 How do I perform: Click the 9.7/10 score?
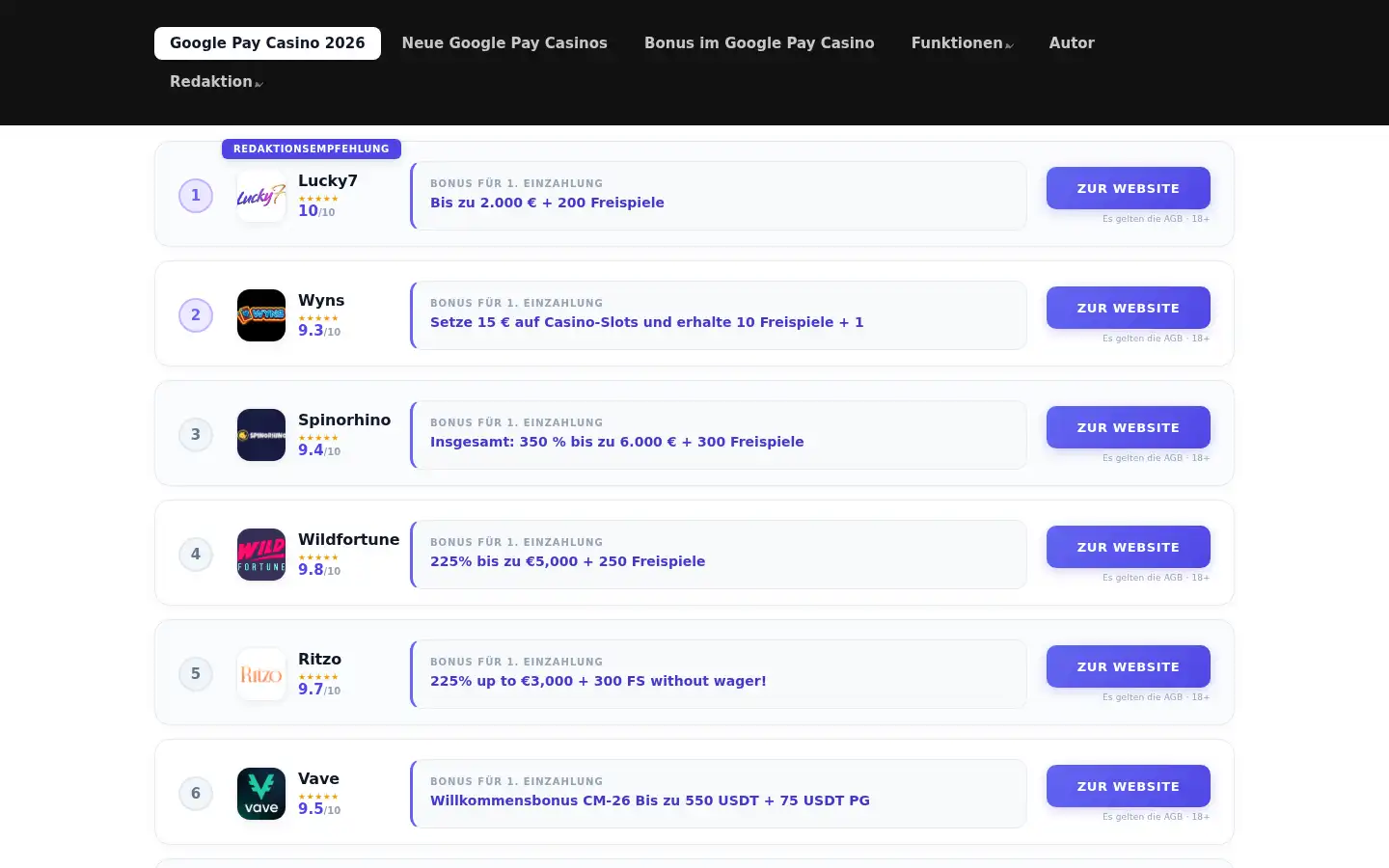[319, 689]
